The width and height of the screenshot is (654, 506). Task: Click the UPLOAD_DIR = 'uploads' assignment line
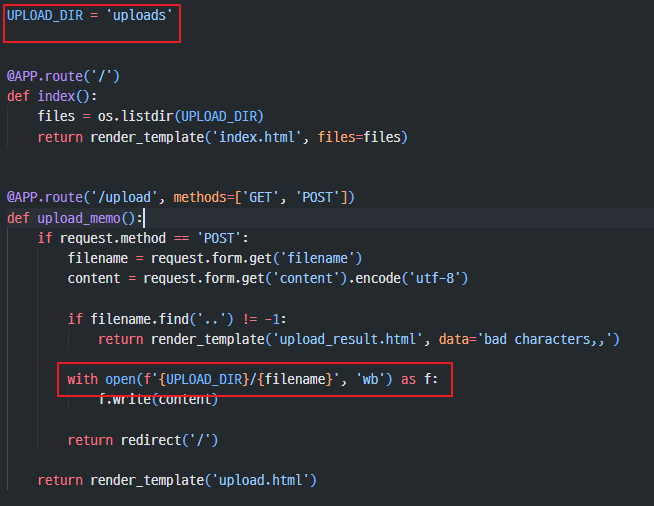point(90,15)
